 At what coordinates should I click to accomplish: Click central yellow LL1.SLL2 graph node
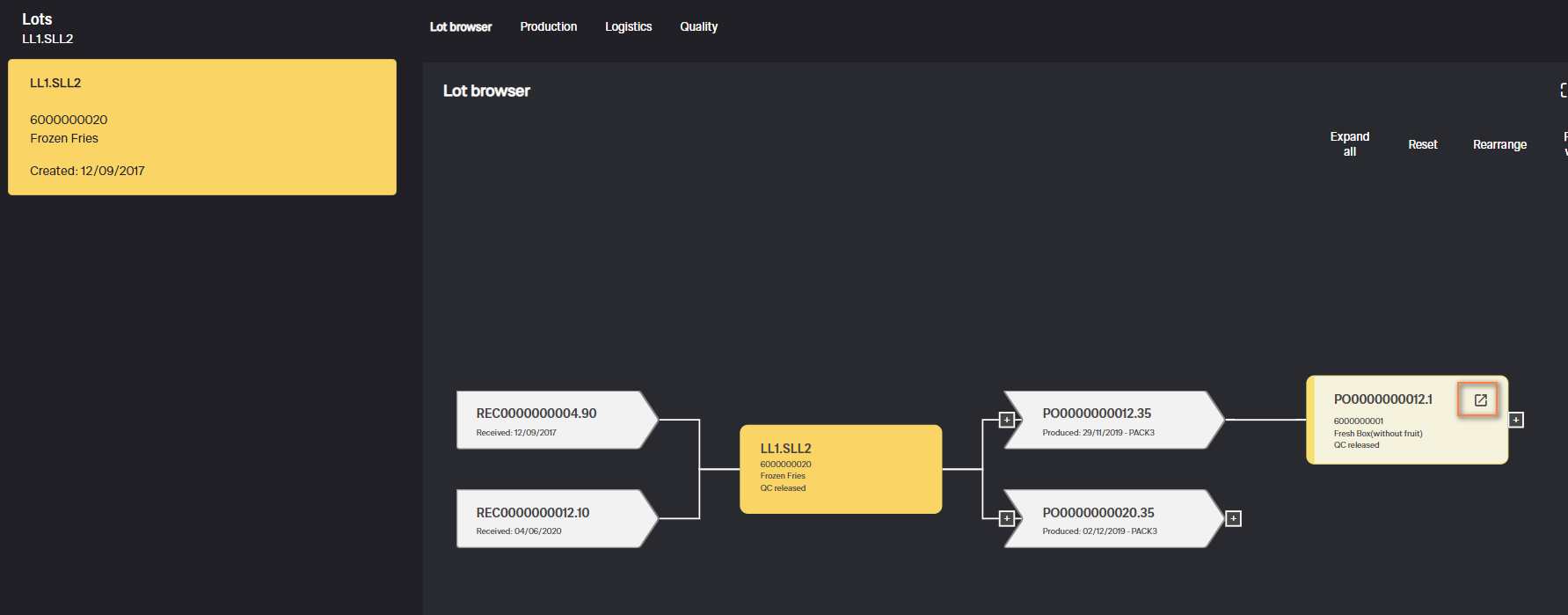[841, 469]
